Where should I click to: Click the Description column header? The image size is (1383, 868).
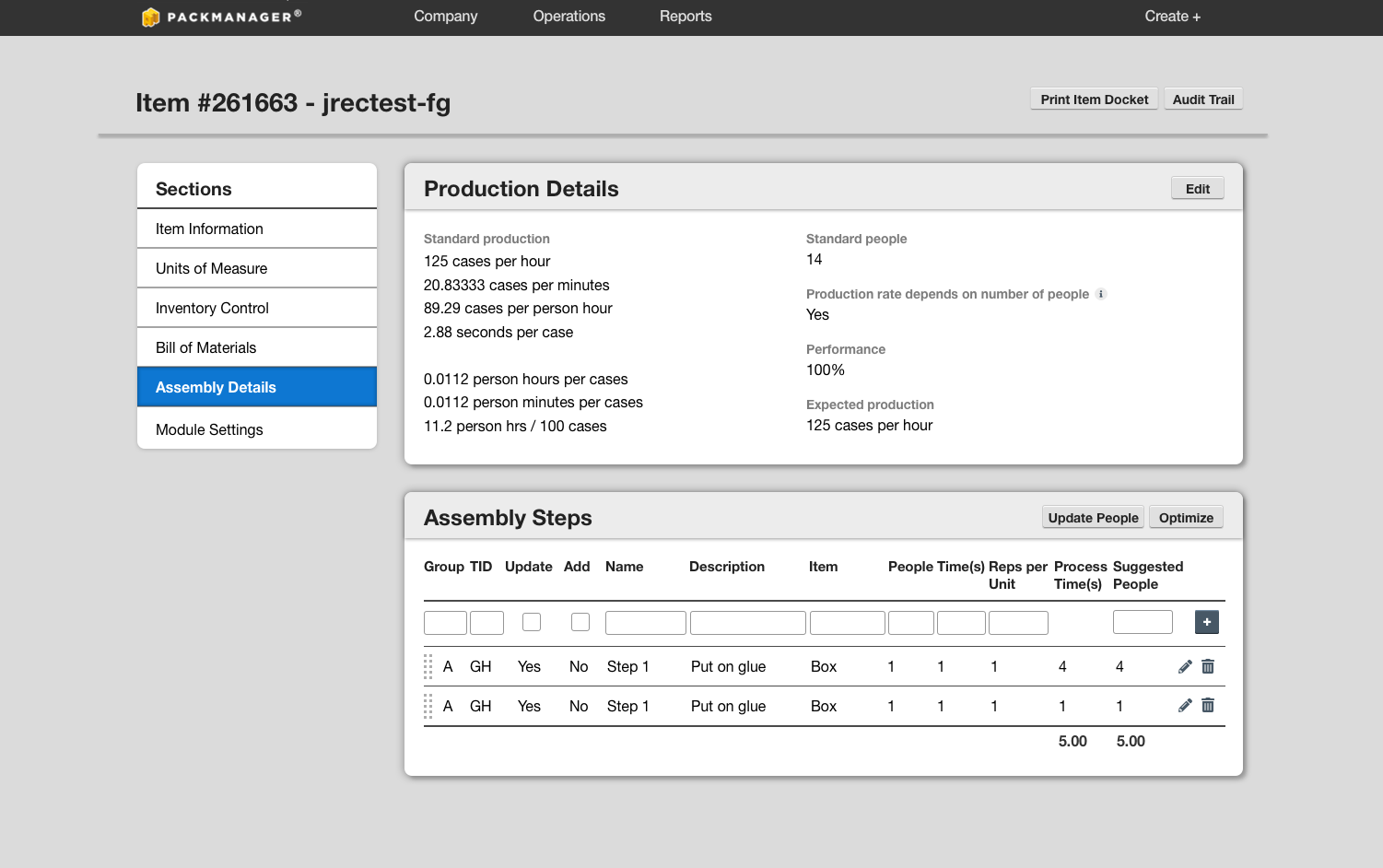(x=727, y=567)
